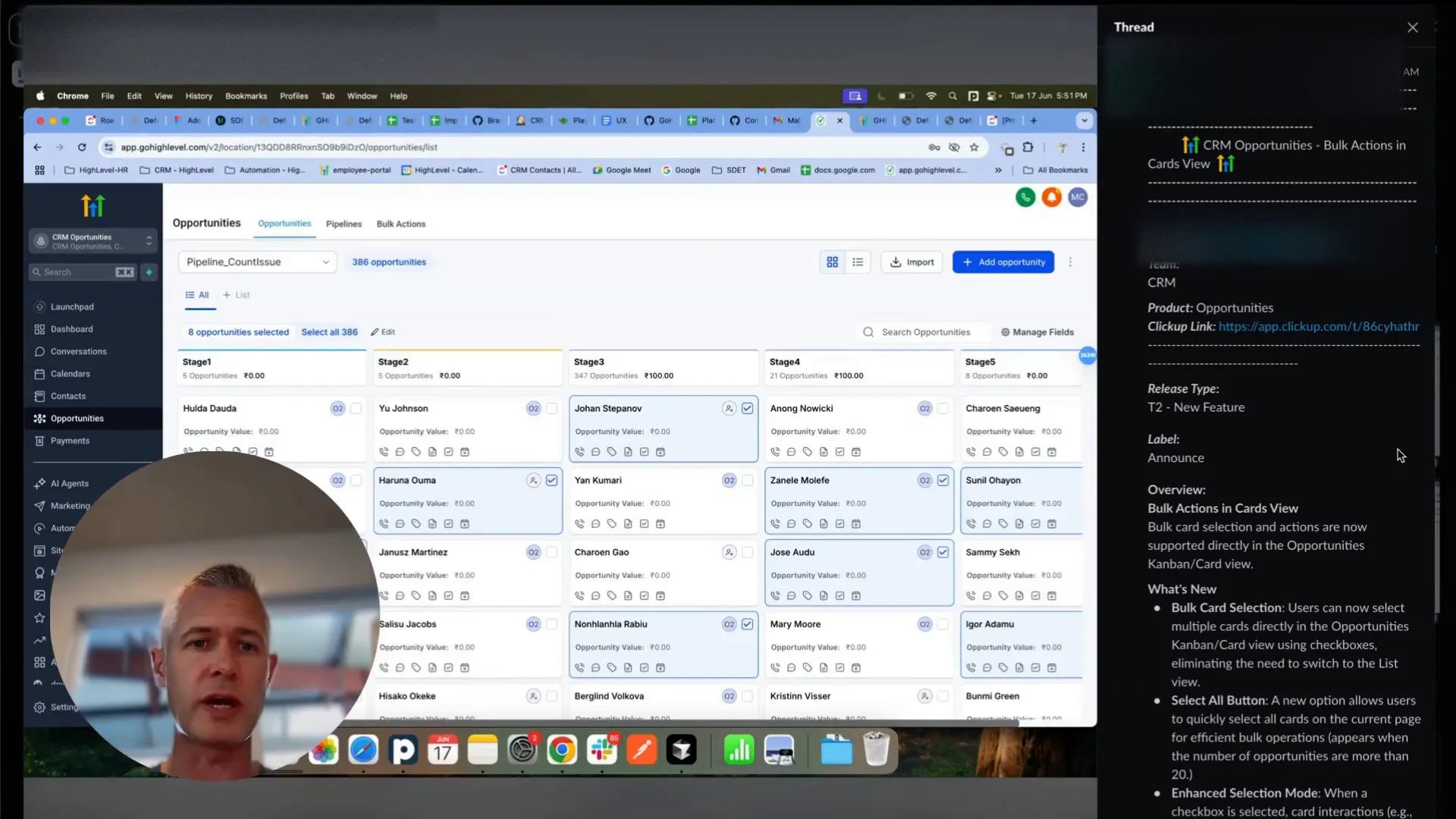Uncheck the Nonhlanhla Rabiu card checkbox

pyautogui.click(x=747, y=625)
